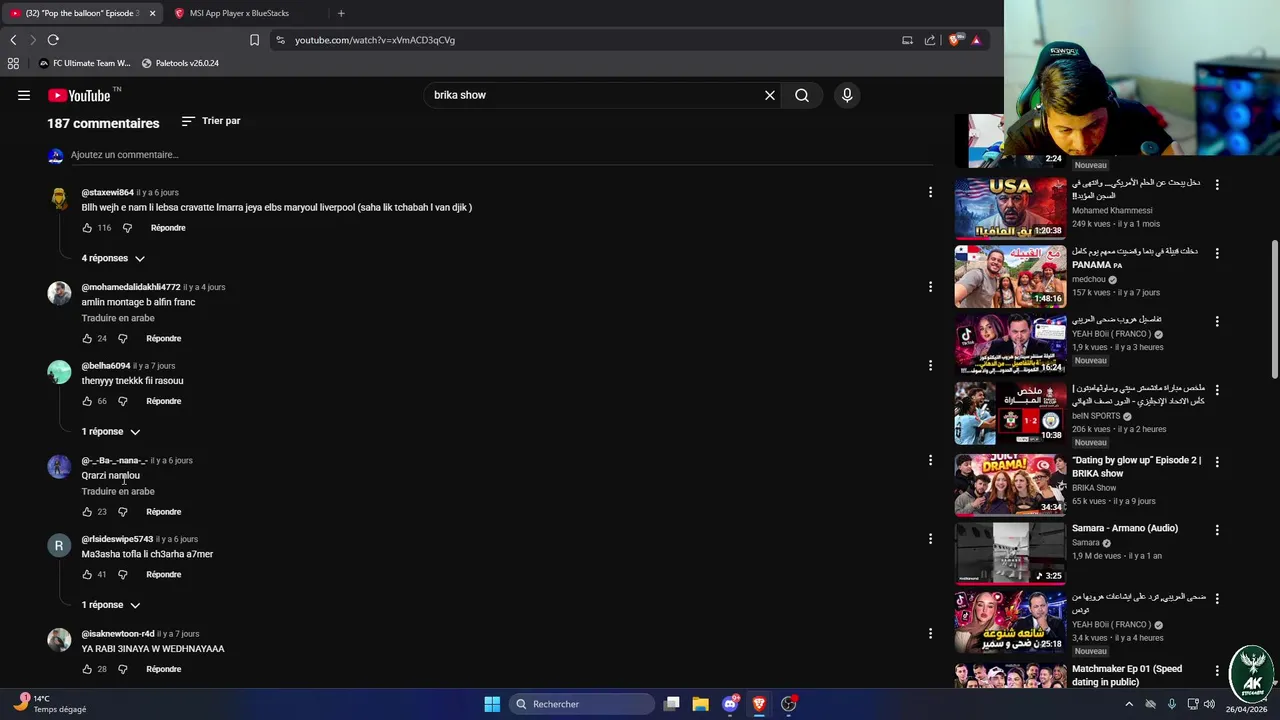Image resolution: width=1280 pixels, height=720 pixels.
Task: Bookmark this page using the bookmark icon
Action: point(254,40)
